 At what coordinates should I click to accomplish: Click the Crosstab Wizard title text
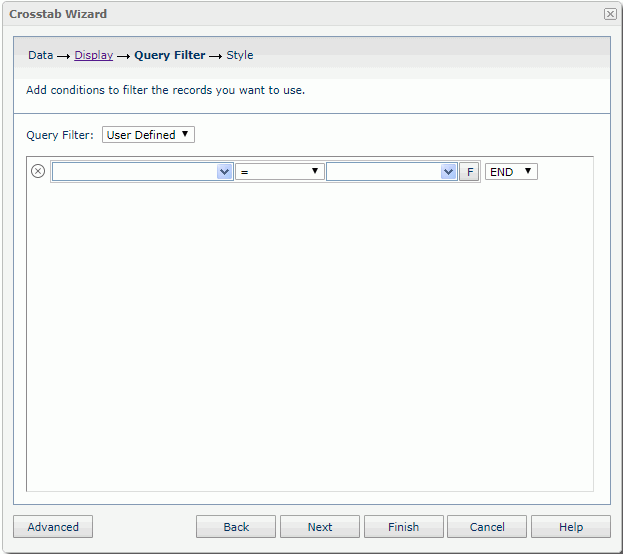tap(58, 14)
